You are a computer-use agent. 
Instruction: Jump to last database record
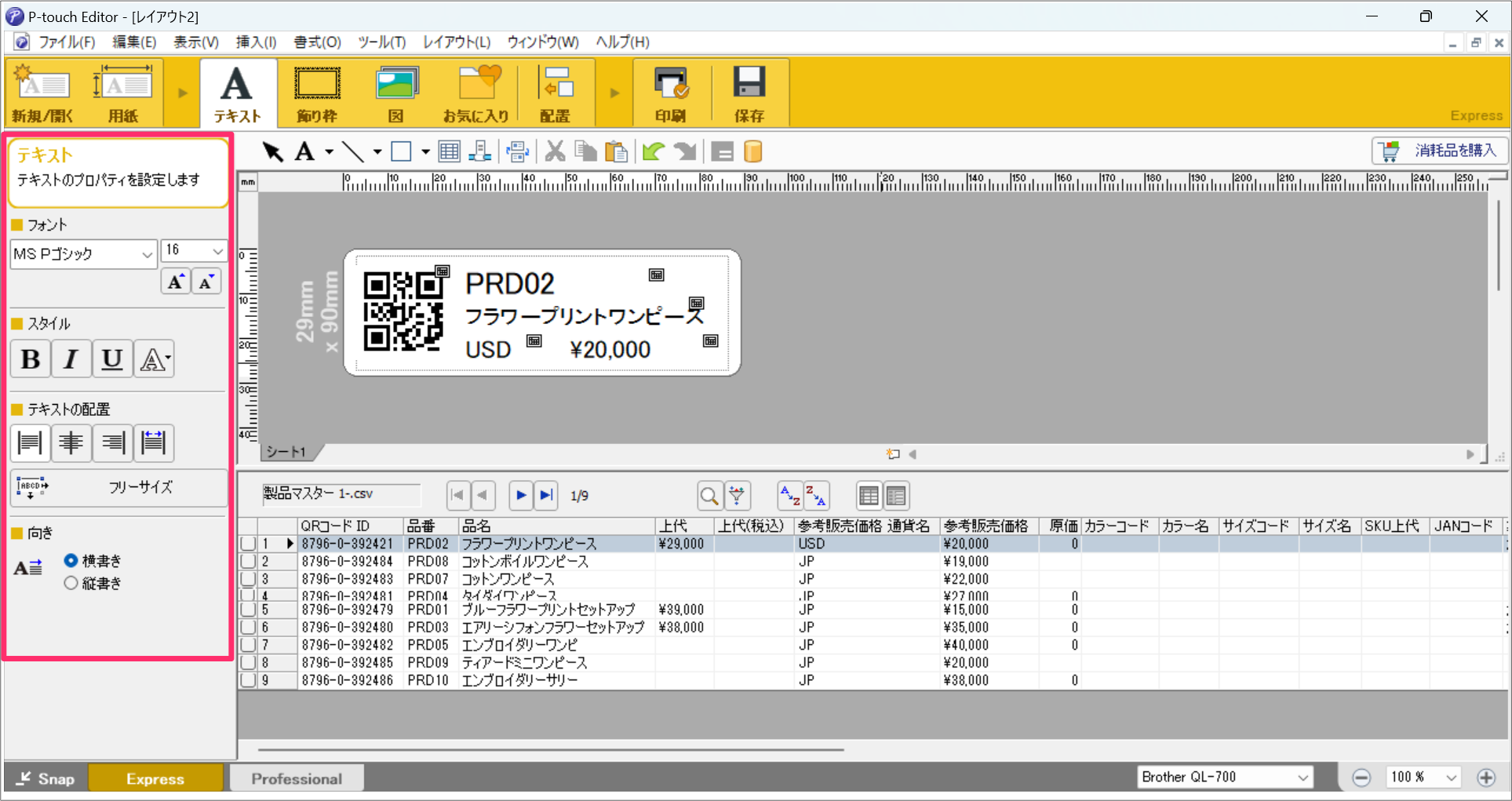coord(546,495)
